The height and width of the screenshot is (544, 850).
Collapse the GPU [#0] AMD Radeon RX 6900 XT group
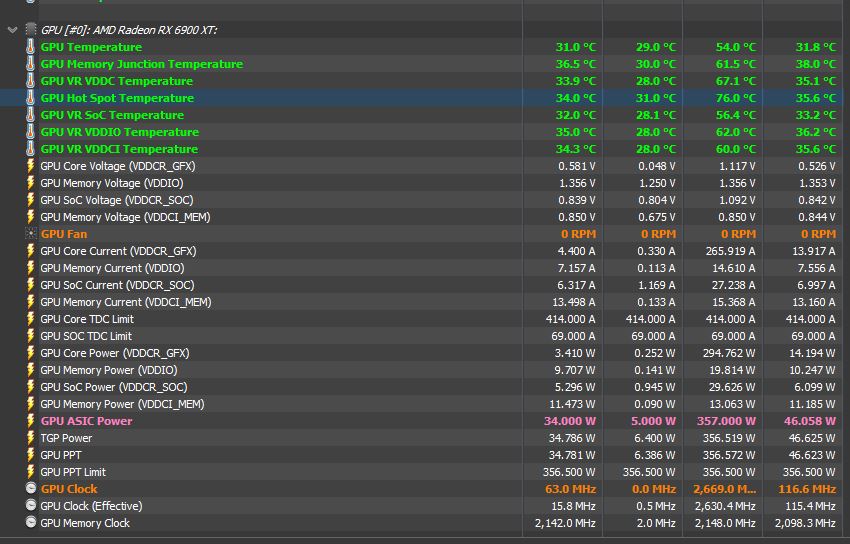pos(12,30)
